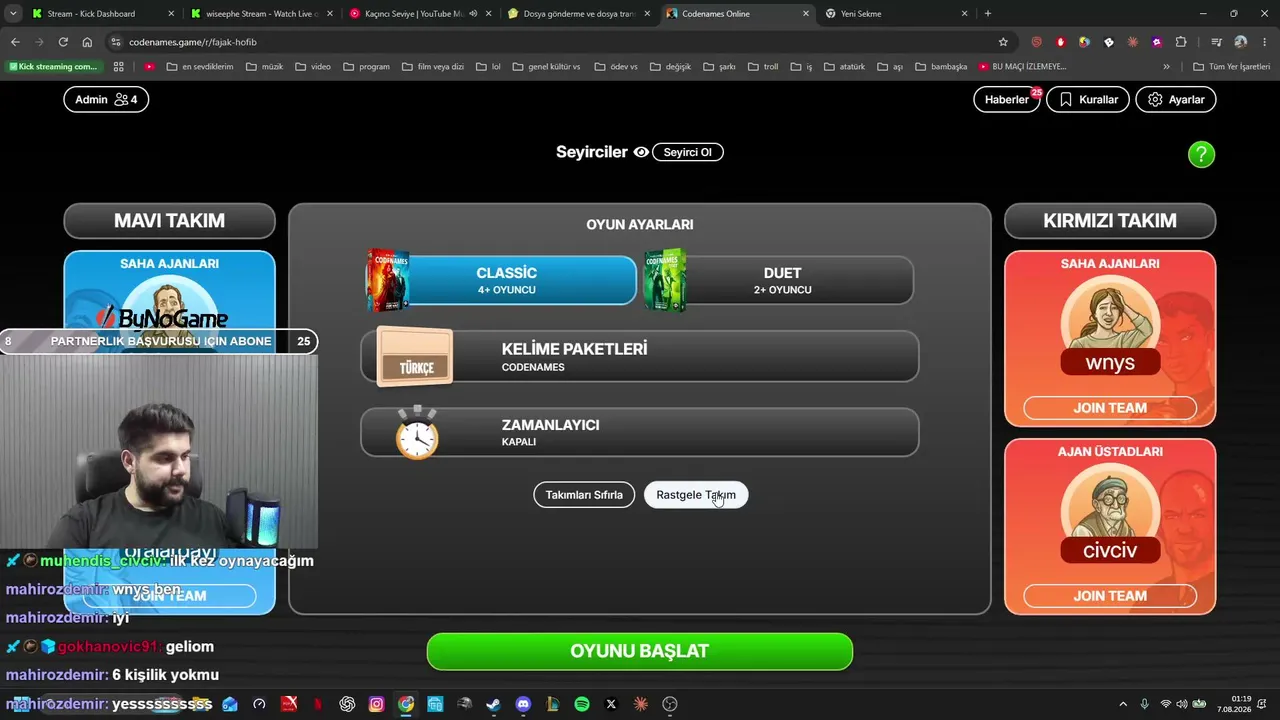This screenshot has height=720, width=1280.
Task: Open the Kurallar rules button
Action: click(1088, 100)
